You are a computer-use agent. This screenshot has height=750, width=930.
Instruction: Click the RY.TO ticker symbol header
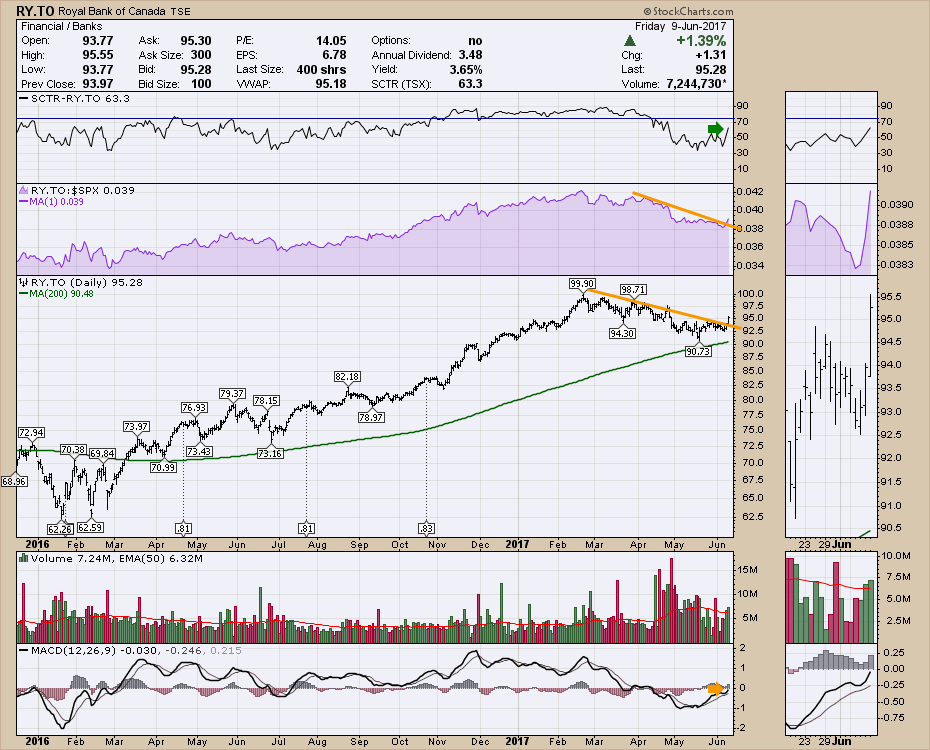pyautogui.click(x=34, y=11)
